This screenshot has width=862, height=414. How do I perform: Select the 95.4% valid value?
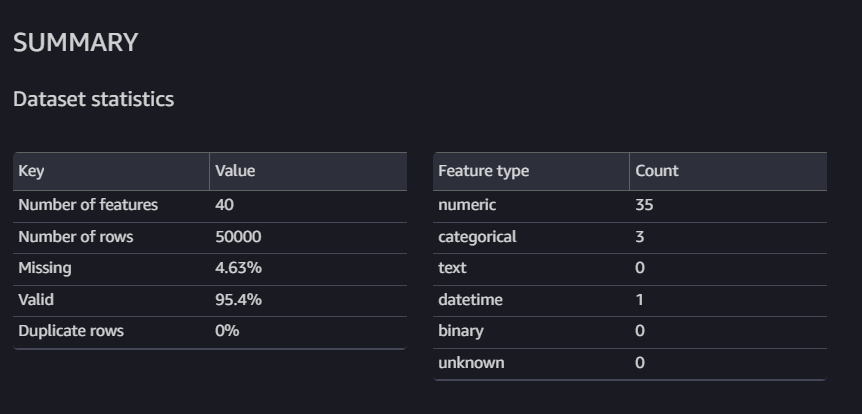(x=239, y=300)
